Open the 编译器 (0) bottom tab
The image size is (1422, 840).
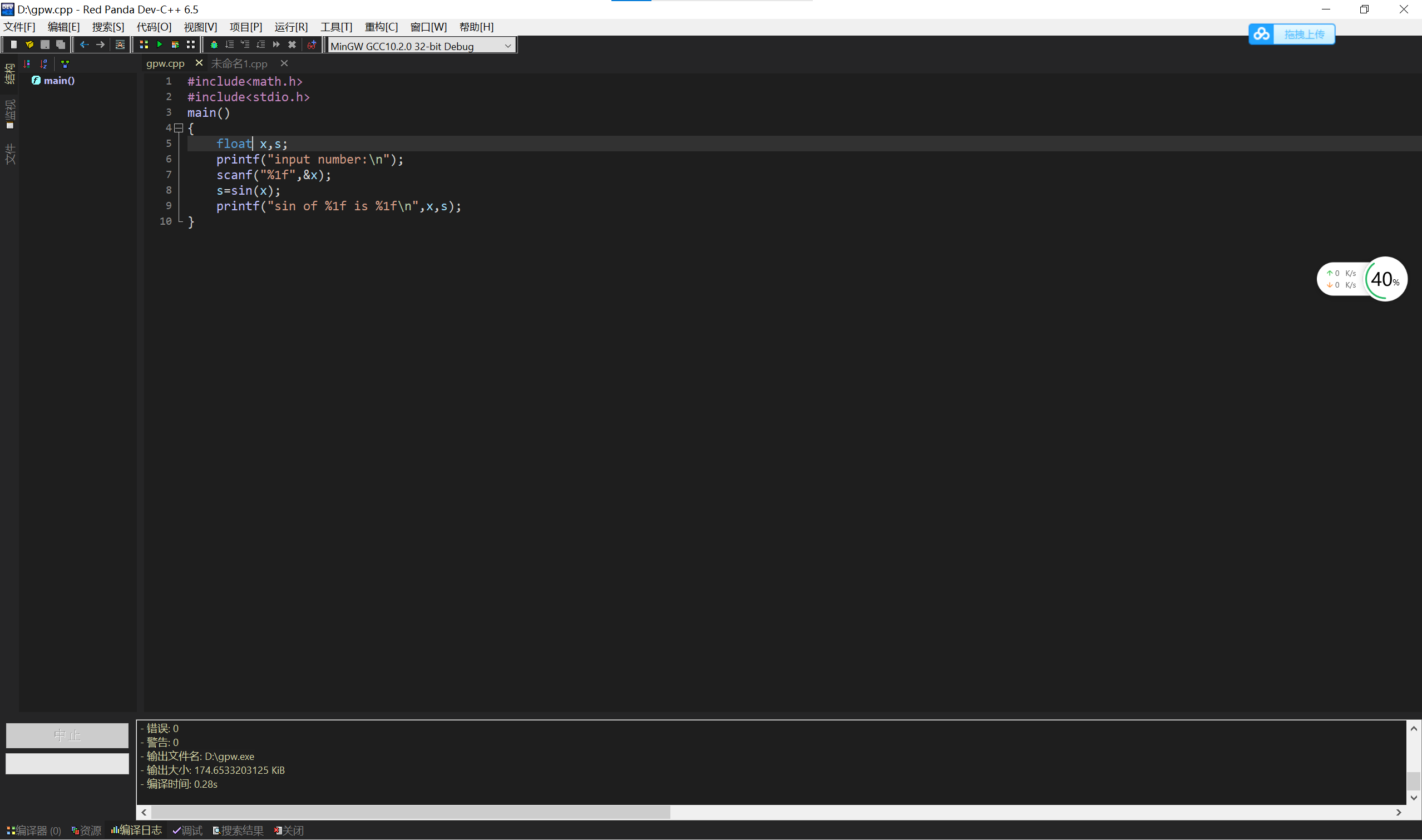point(34,831)
